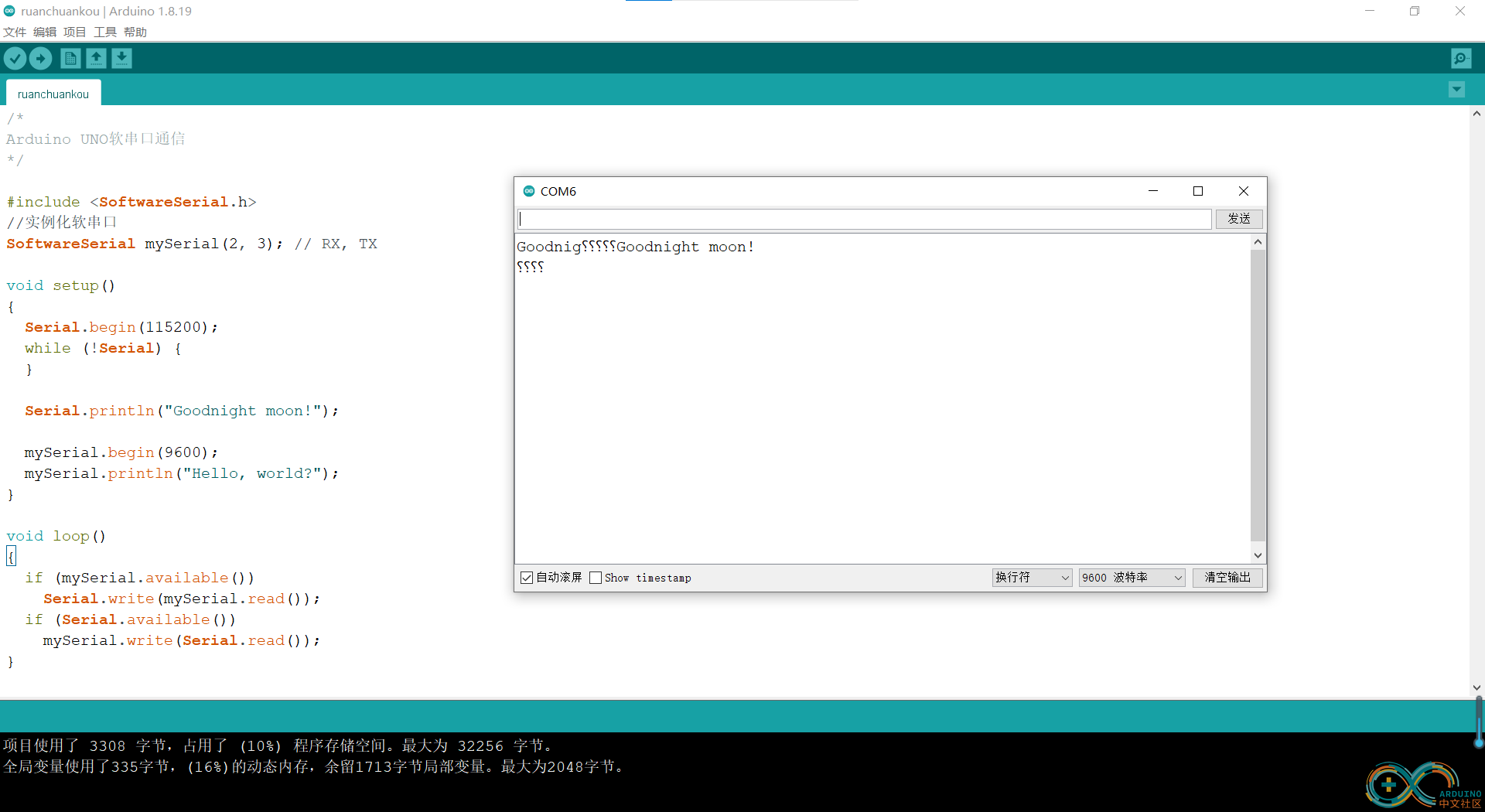Click the Goodnight moon! serial output text
This screenshot has height=812, width=1485.
[x=685, y=247]
